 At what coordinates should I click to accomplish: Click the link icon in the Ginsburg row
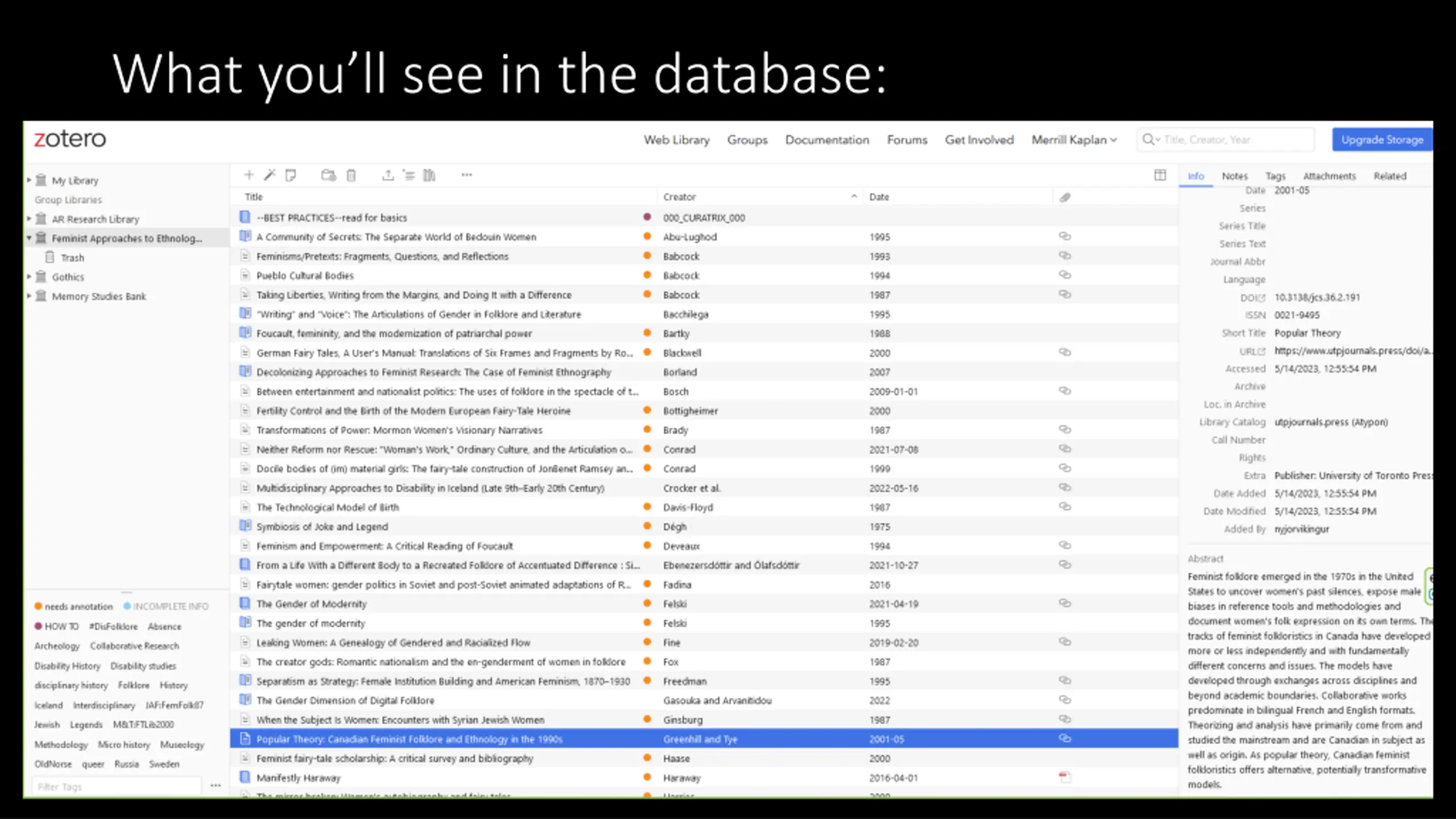[1065, 719]
